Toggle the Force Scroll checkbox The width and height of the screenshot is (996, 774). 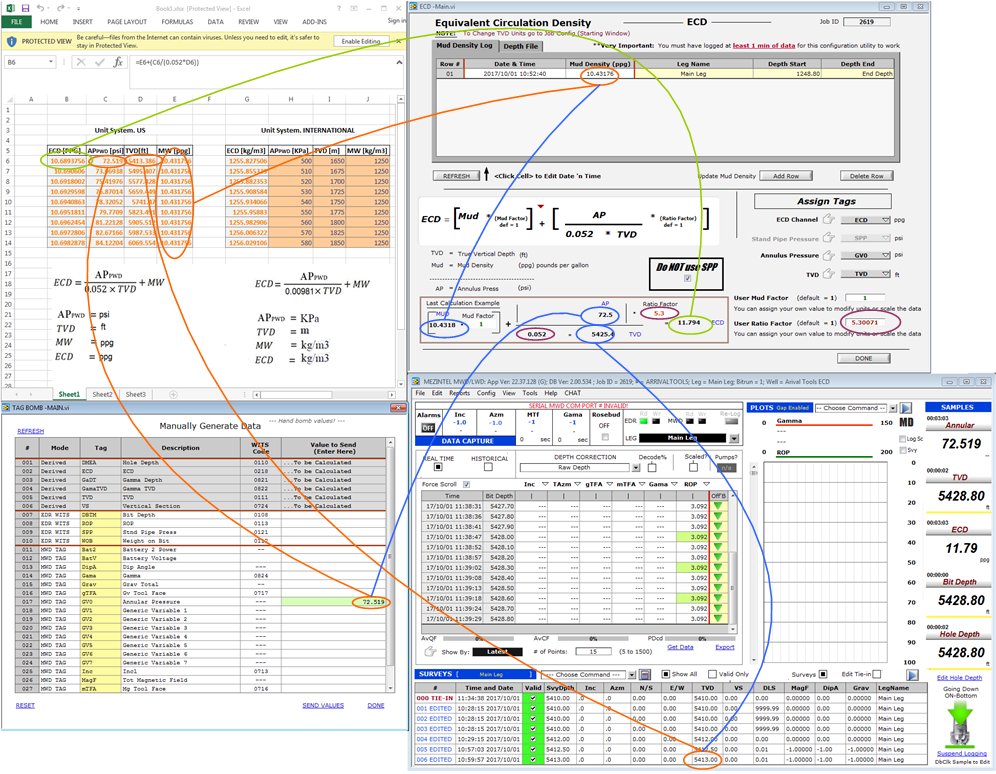[466, 484]
